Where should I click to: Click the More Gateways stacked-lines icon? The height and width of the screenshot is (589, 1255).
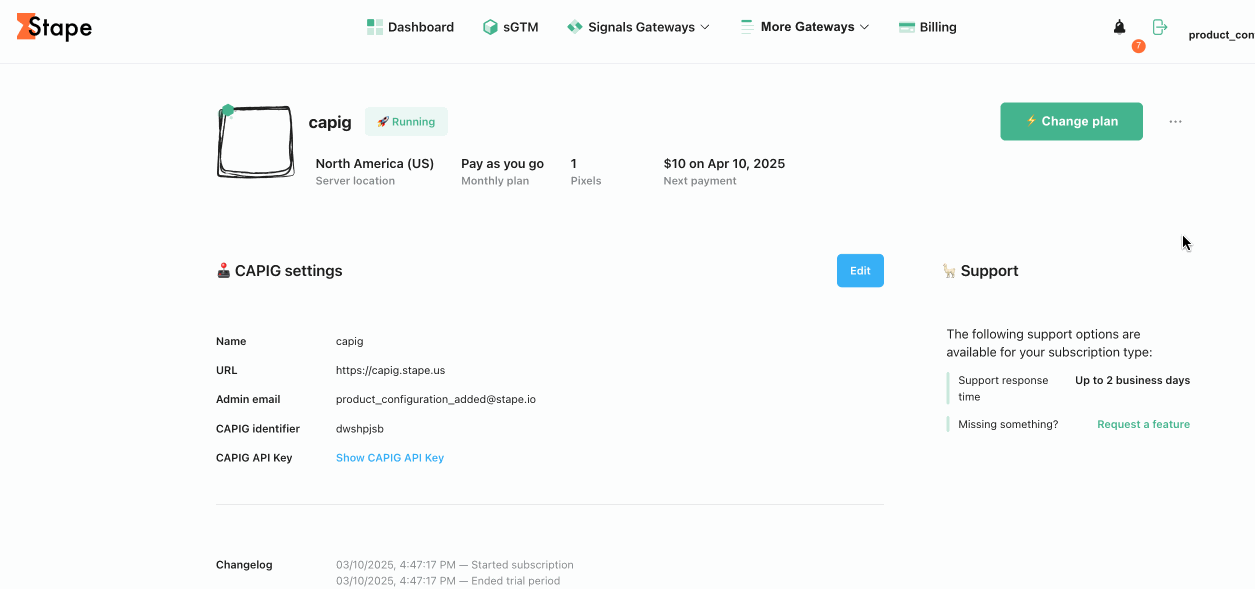point(747,27)
